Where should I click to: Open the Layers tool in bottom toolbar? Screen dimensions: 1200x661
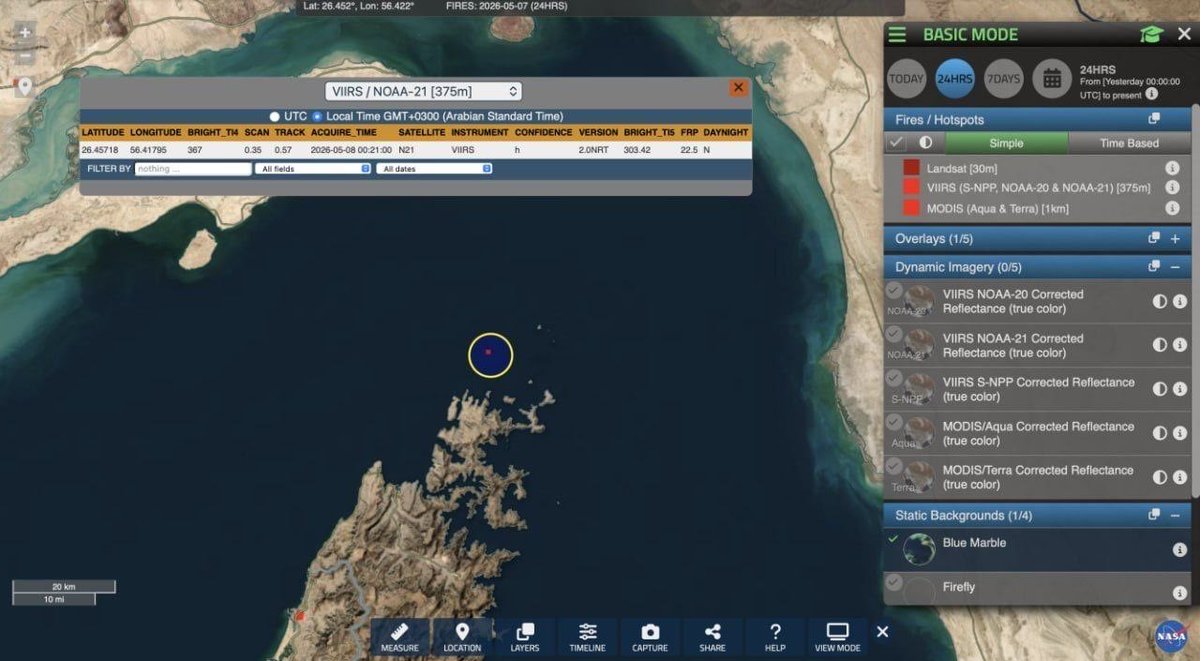click(x=524, y=637)
